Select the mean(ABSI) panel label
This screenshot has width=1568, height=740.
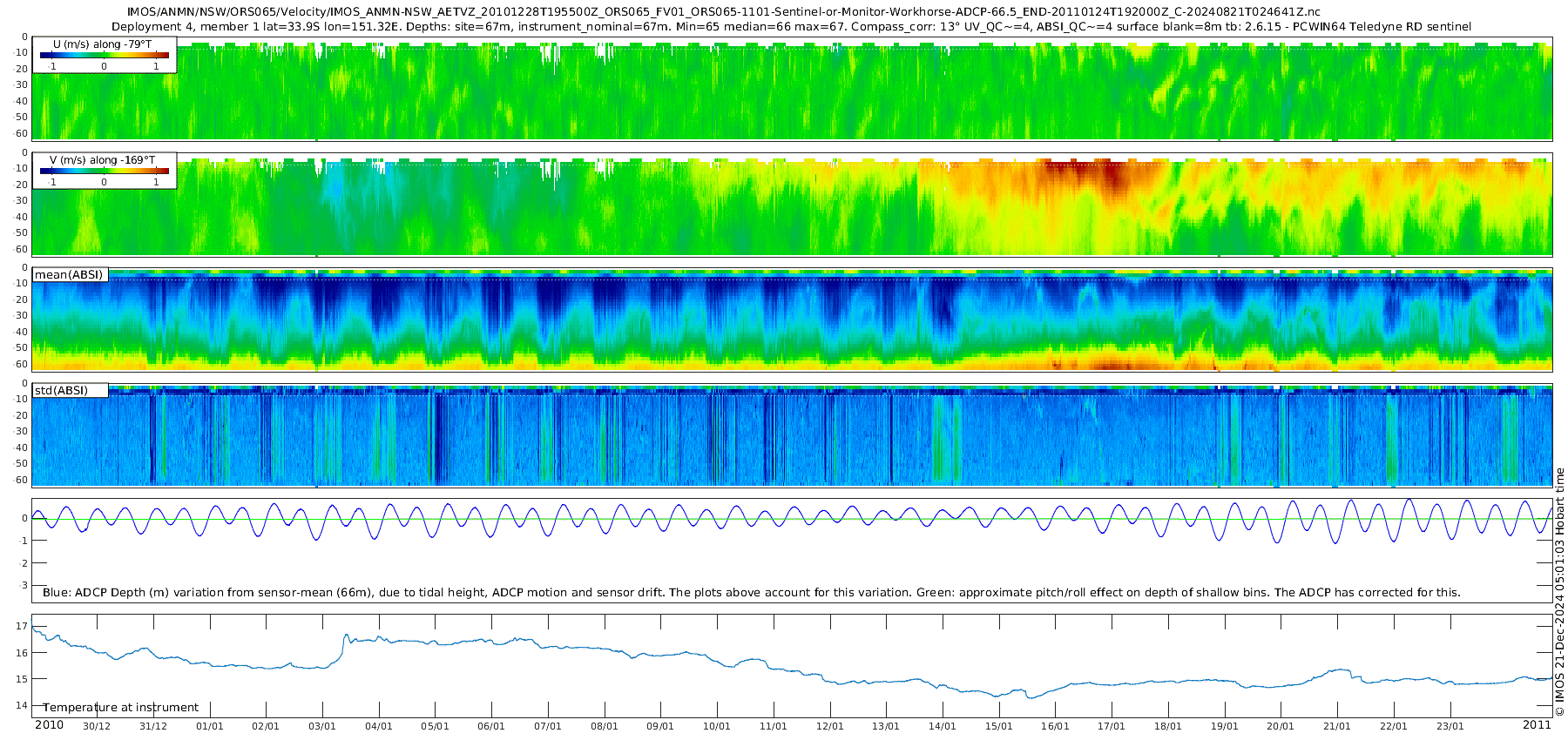click(69, 275)
